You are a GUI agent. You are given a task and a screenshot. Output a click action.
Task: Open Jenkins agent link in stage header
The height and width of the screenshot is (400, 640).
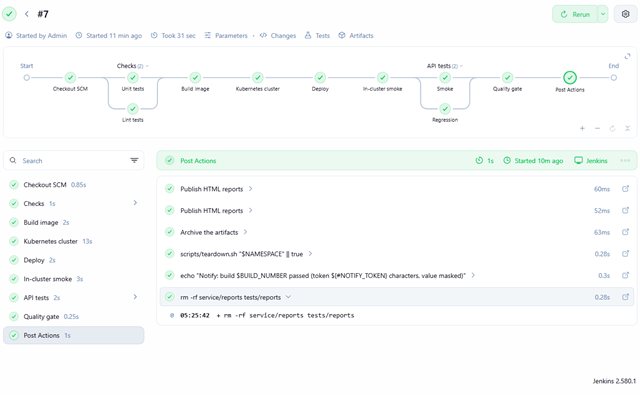pos(591,160)
